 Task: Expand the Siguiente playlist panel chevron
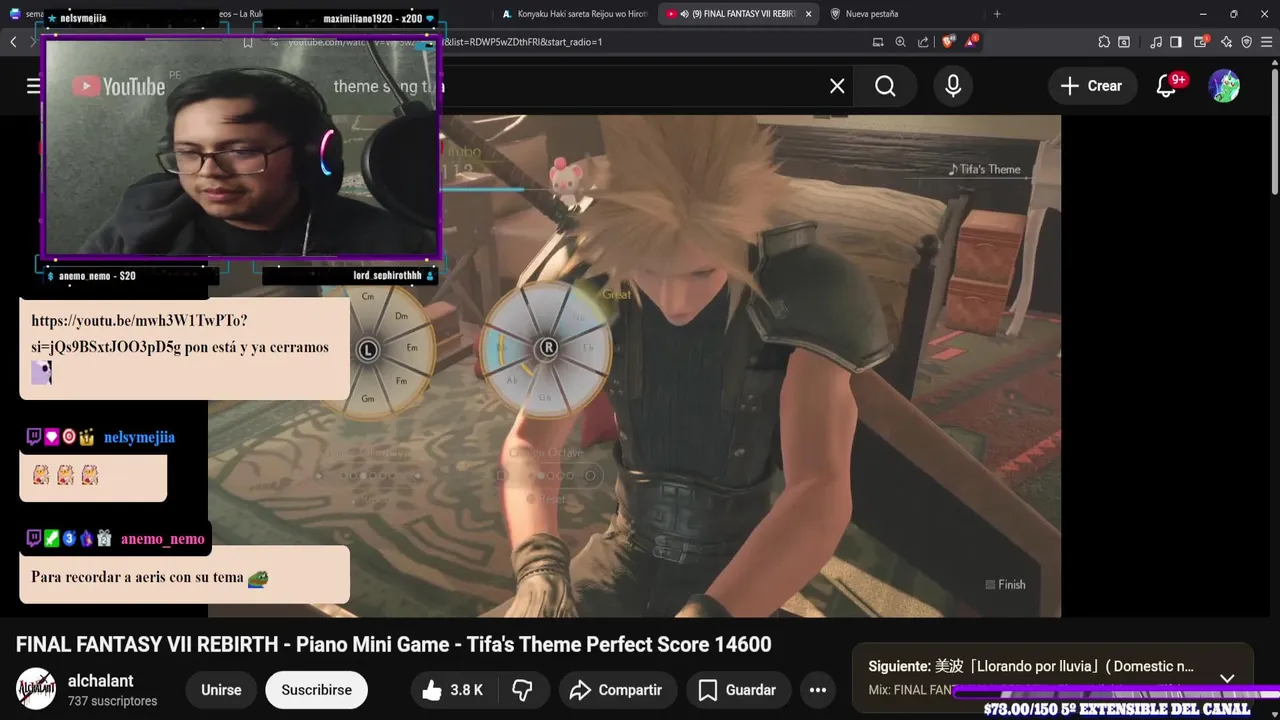pyautogui.click(x=1227, y=678)
